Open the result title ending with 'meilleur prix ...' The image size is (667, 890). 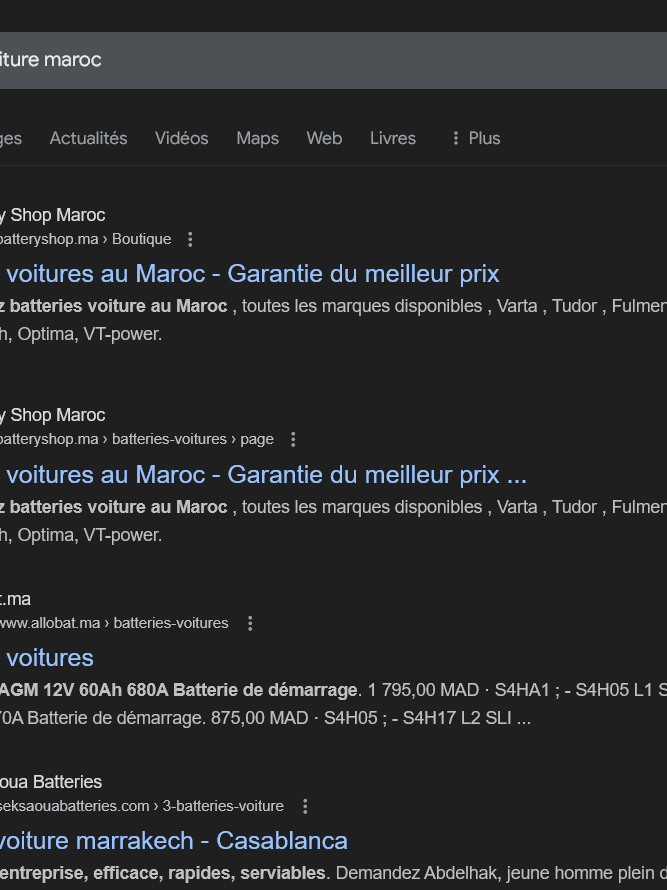coord(263,475)
